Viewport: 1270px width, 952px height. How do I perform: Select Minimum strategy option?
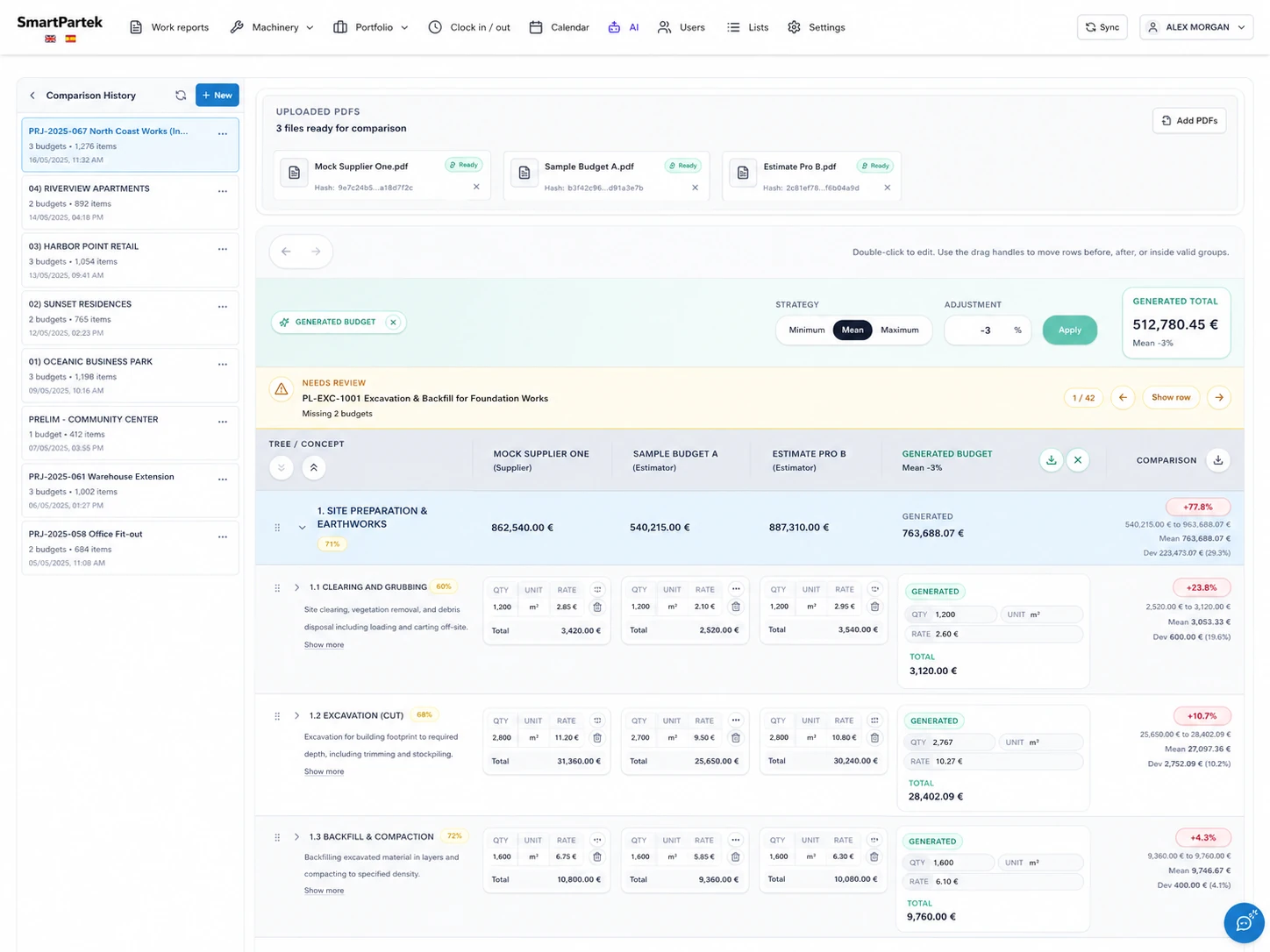point(807,330)
